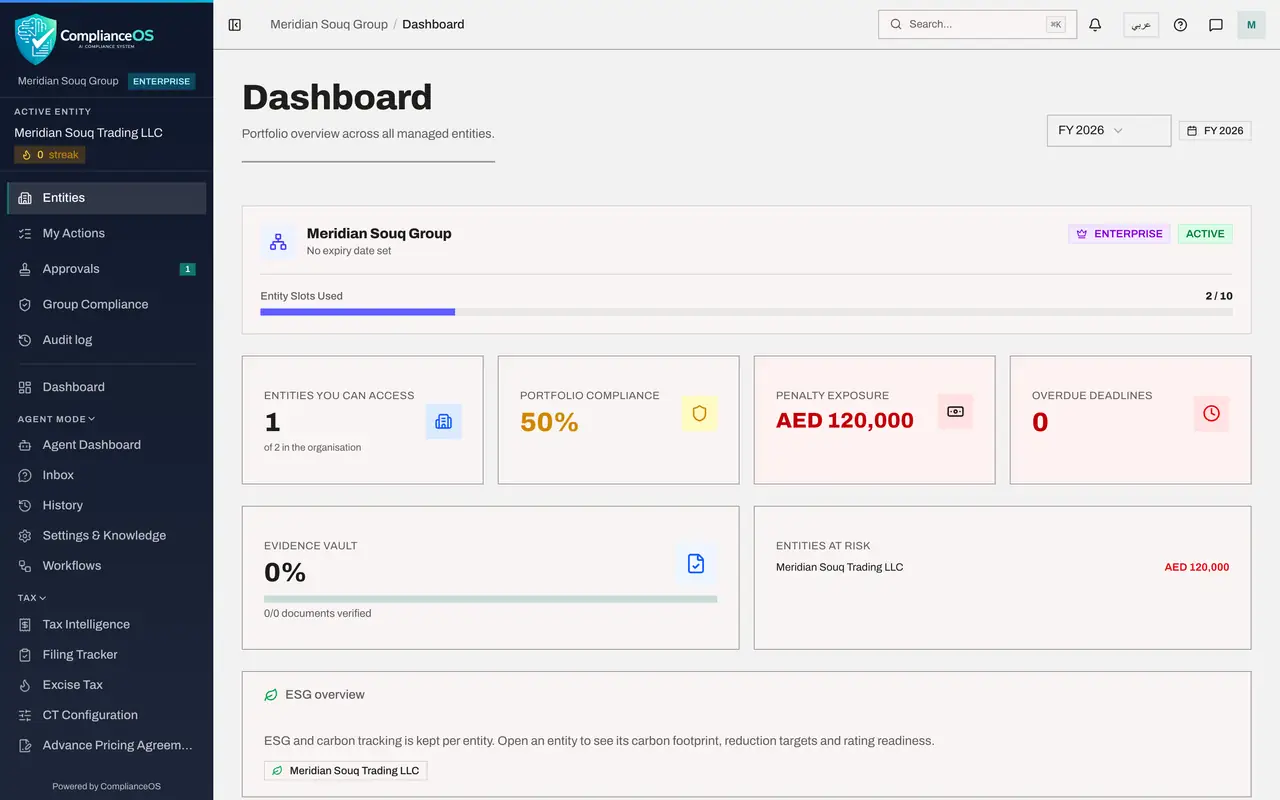Open the help question-mark icon
1280x800 pixels.
click(x=1180, y=25)
